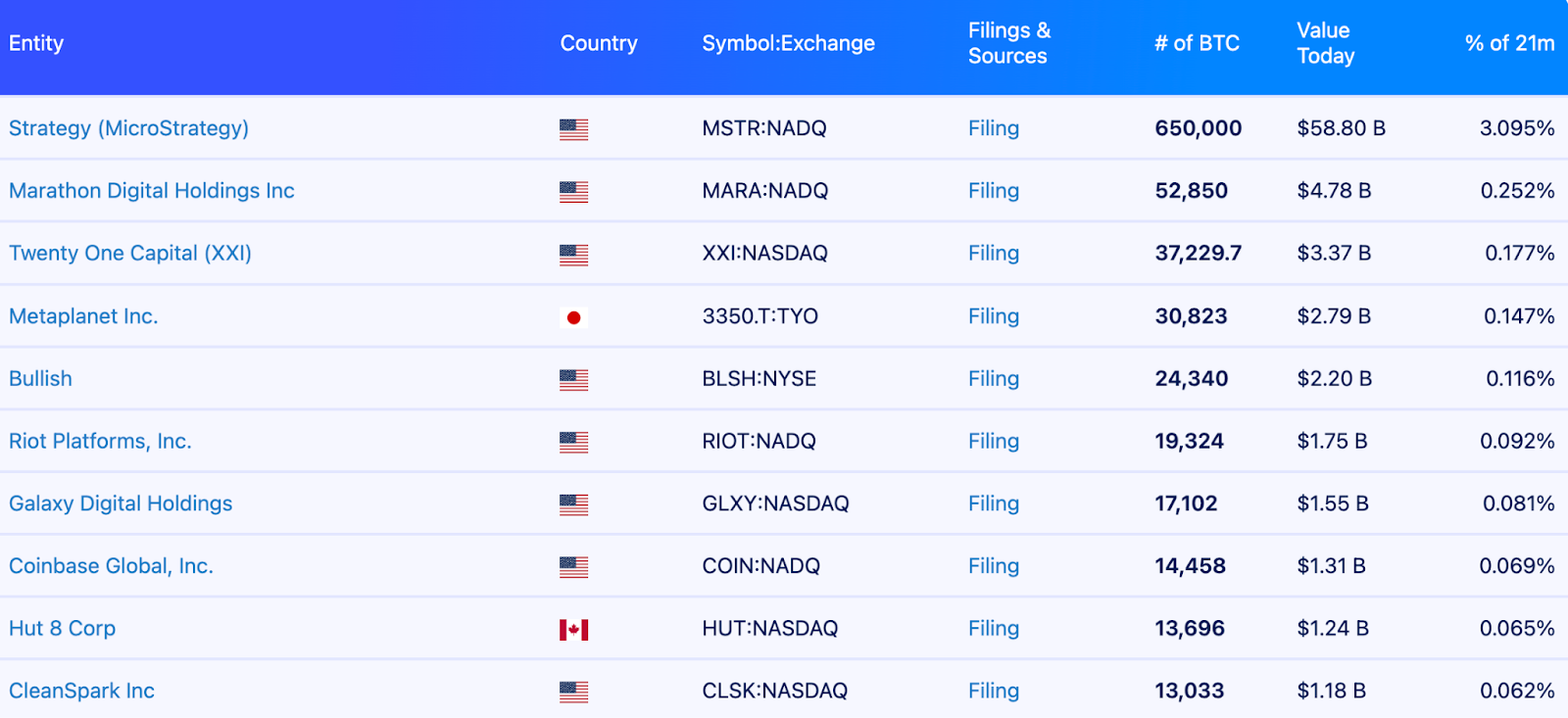The image size is (1568, 718).
Task: Click the Canada flag for Hut 8
Action: coord(573,630)
